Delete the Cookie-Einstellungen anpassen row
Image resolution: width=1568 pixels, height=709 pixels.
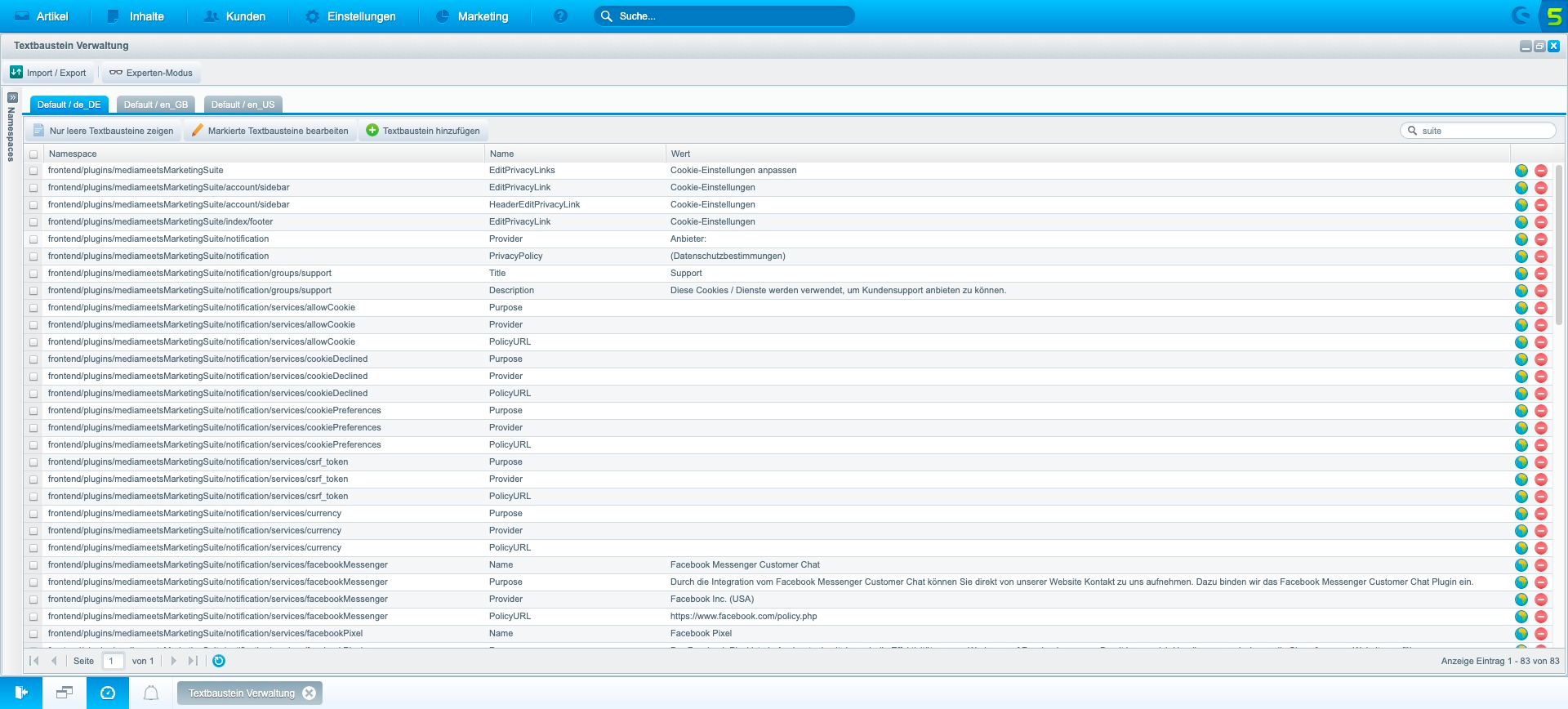pyautogui.click(x=1541, y=171)
